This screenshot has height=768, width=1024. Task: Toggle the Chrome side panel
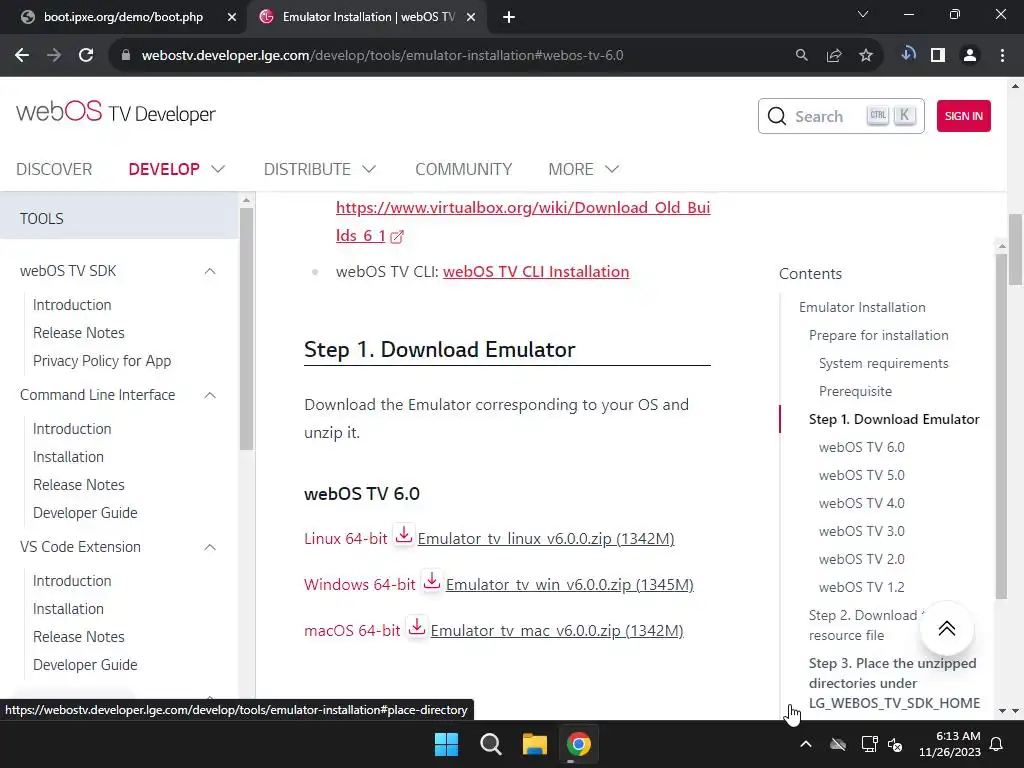click(938, 56)
